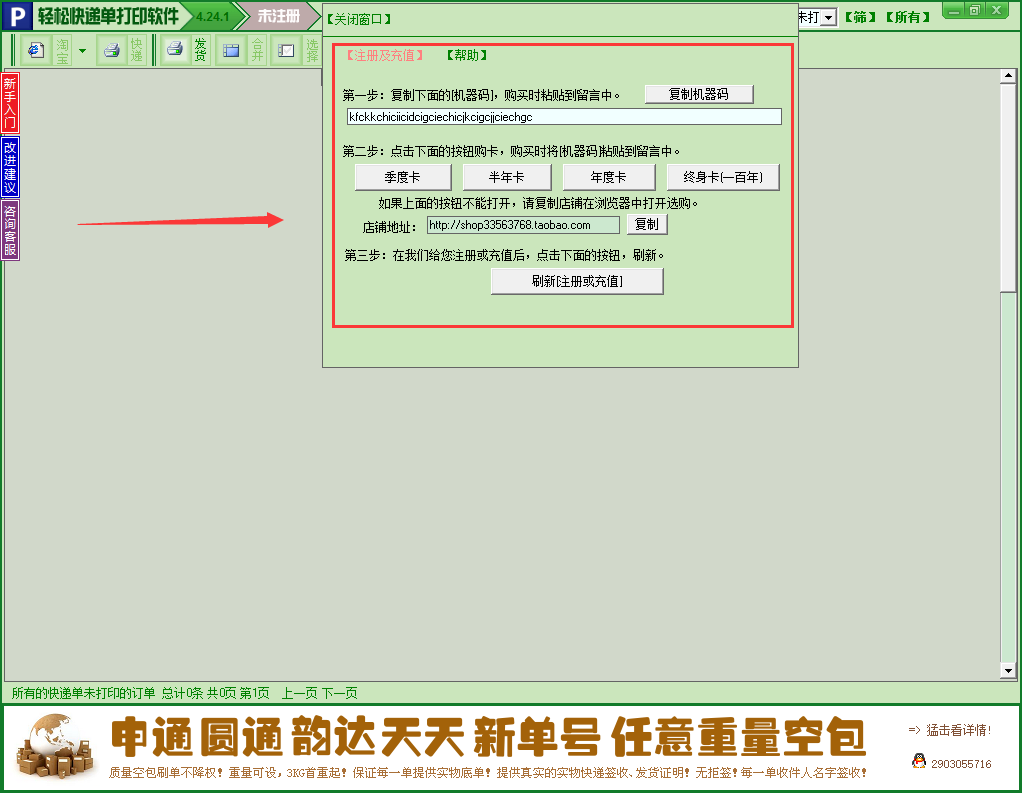Select the 快递 express print icon

pyautogui.click(x=138, y=48)
